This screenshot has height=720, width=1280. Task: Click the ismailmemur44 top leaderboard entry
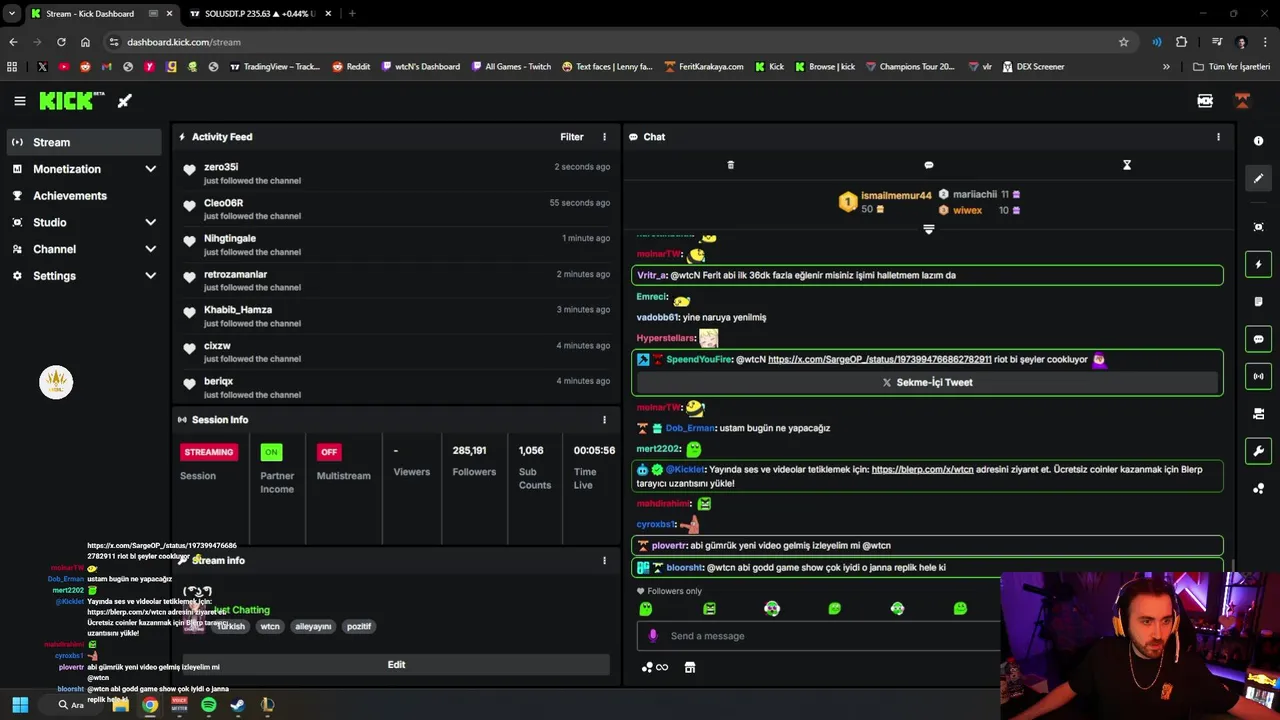click(885, 202)
